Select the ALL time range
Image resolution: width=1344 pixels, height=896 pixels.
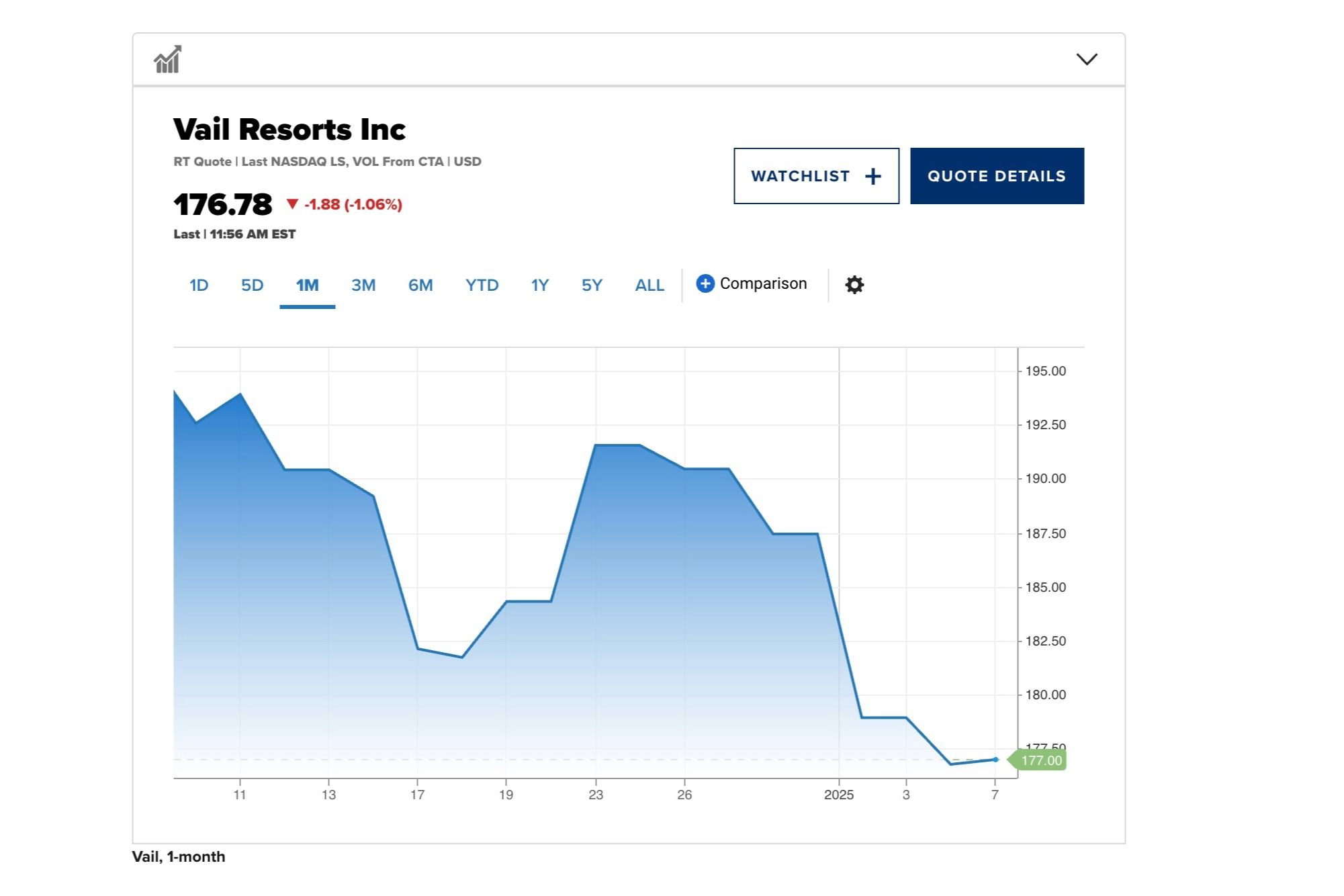[649, 285]
